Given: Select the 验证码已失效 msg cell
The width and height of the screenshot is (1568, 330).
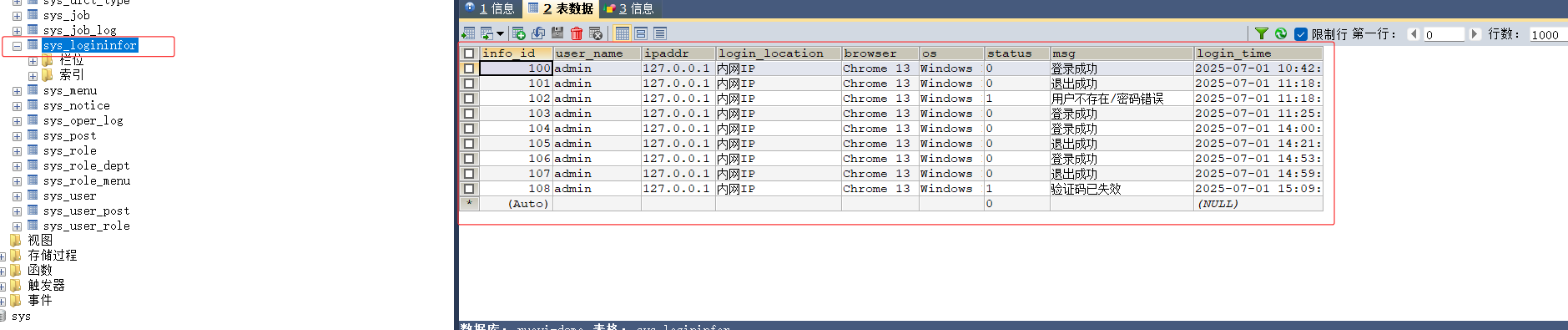Looking at the screenshot, I should [x=1122, y=189].
